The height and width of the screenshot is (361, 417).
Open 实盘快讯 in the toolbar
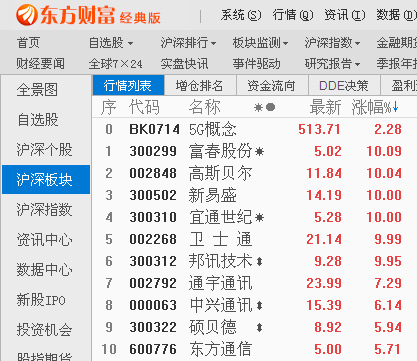point(184,63)
